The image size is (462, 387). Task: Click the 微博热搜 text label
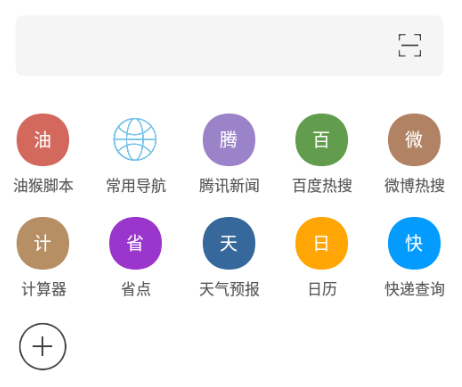coord(415,186)
